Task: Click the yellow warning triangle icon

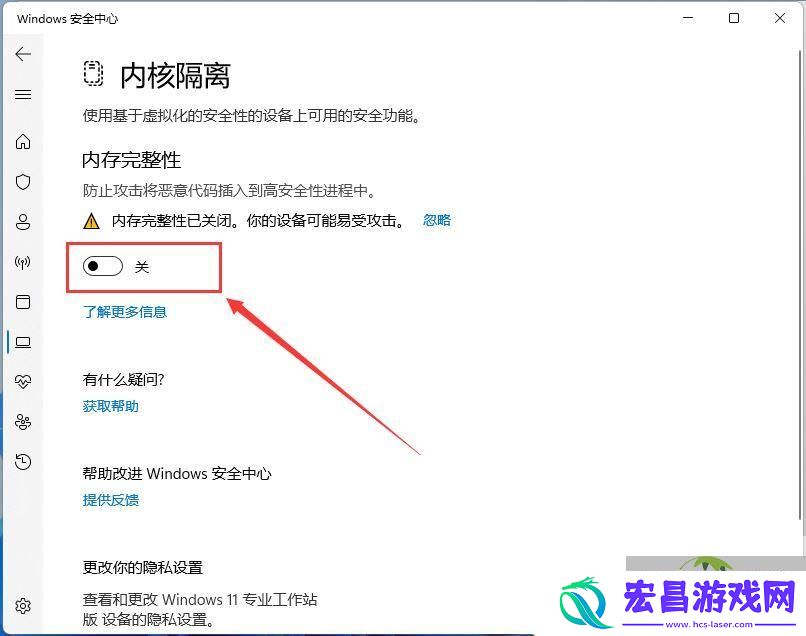Action: click(x=91, y=221)
